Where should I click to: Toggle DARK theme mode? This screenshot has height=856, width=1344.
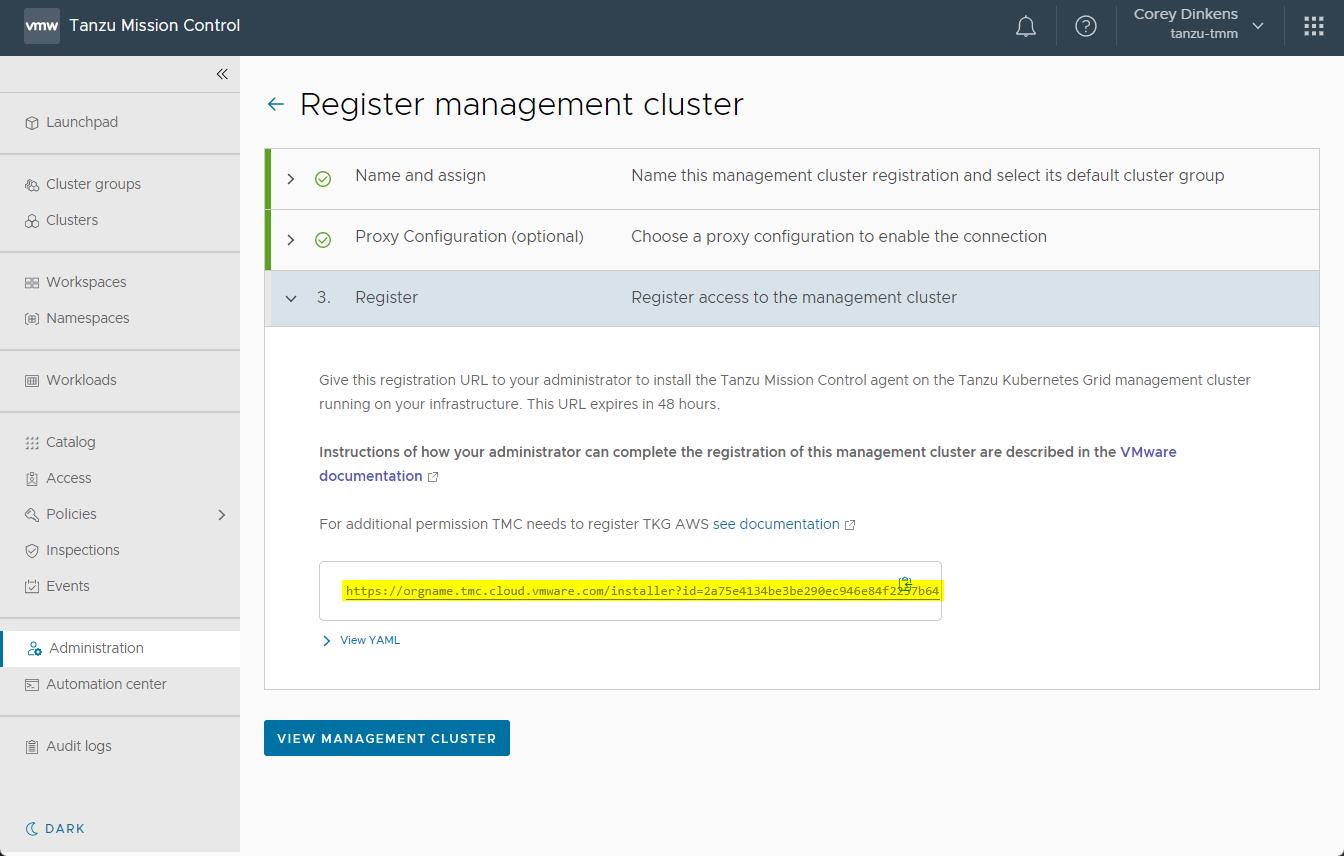[55, 829]
